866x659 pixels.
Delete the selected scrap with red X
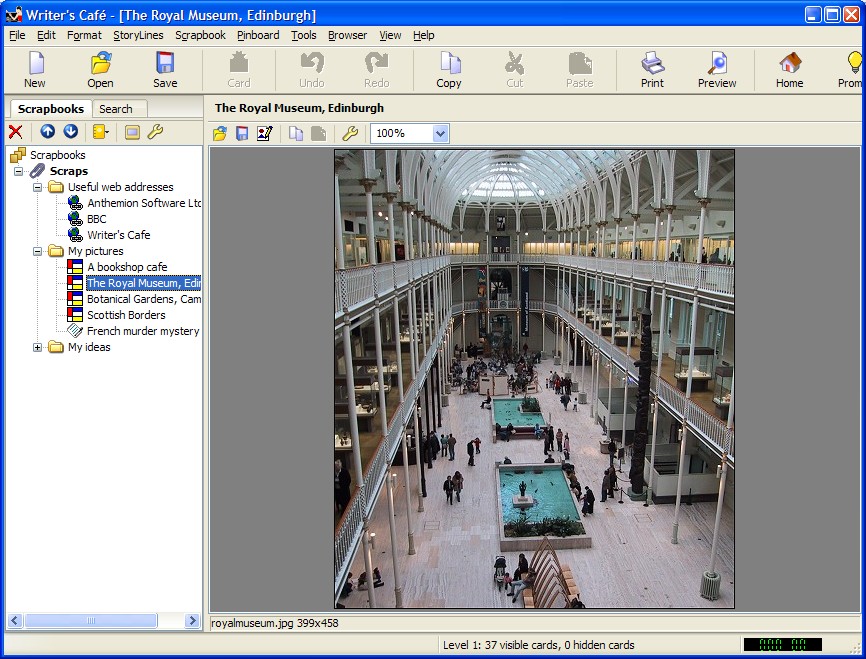(14, 131)
